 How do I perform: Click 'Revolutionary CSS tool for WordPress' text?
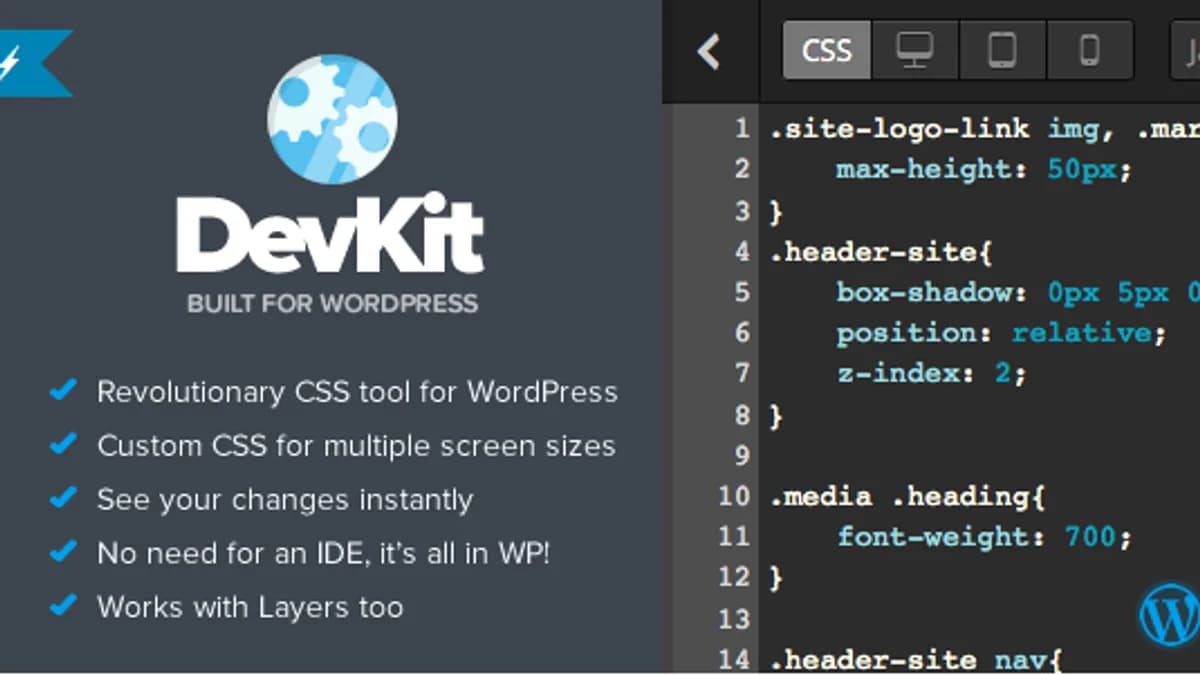[357, 392]
